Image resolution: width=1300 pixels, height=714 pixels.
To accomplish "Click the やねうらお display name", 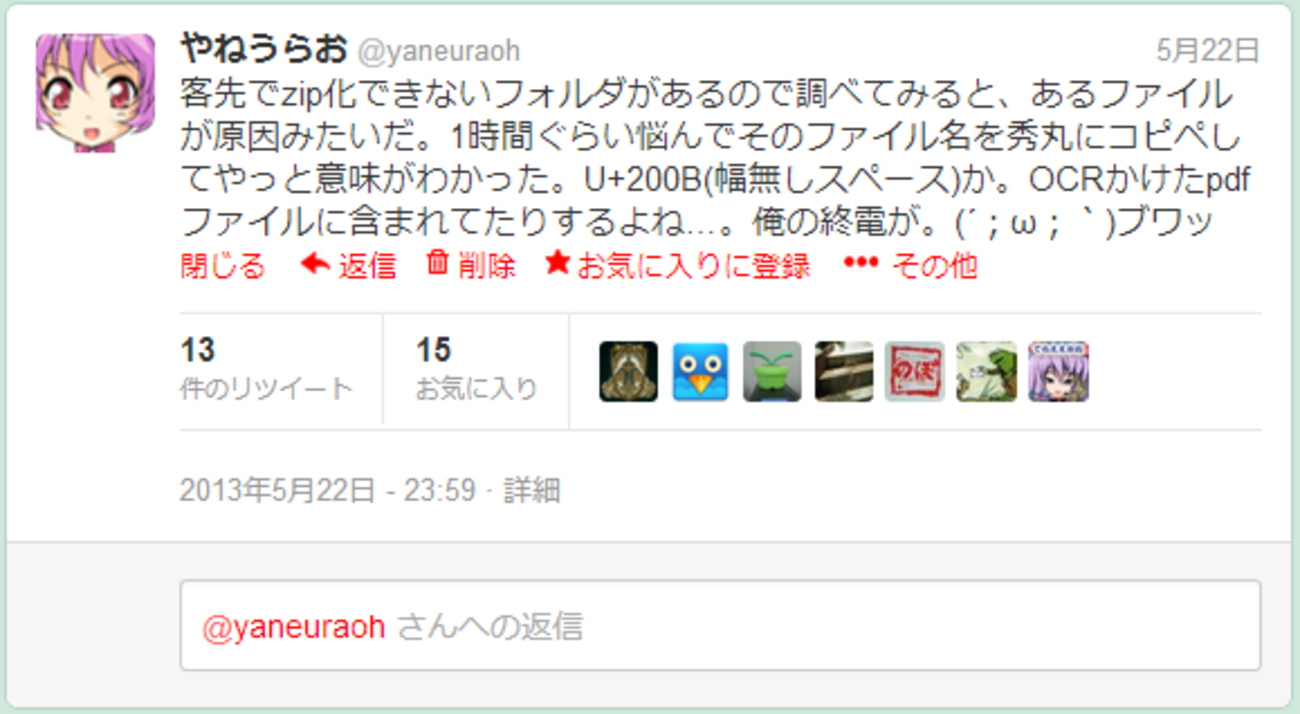I will 264,48.
